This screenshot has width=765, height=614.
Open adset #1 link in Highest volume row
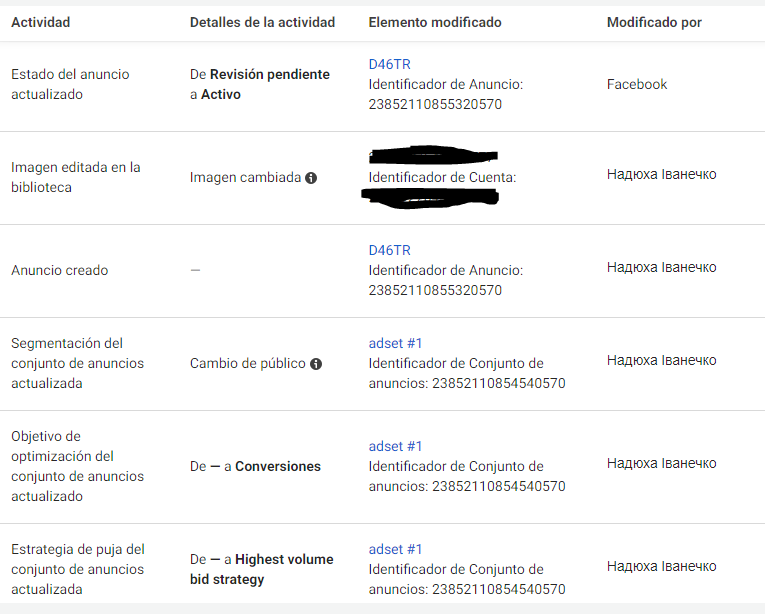[395, 550]
